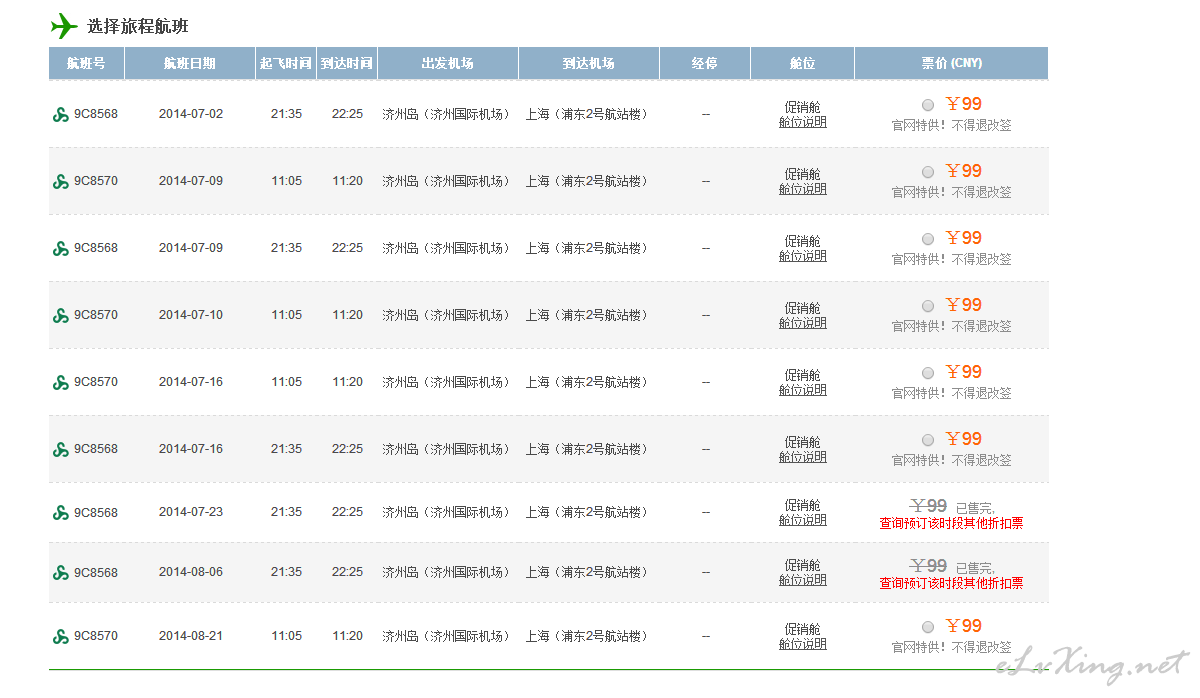Click airline logo for 9C8570 on 2014-07-16
The width and height of the screenshot is (1200, 698).
[x=61, y=383]
